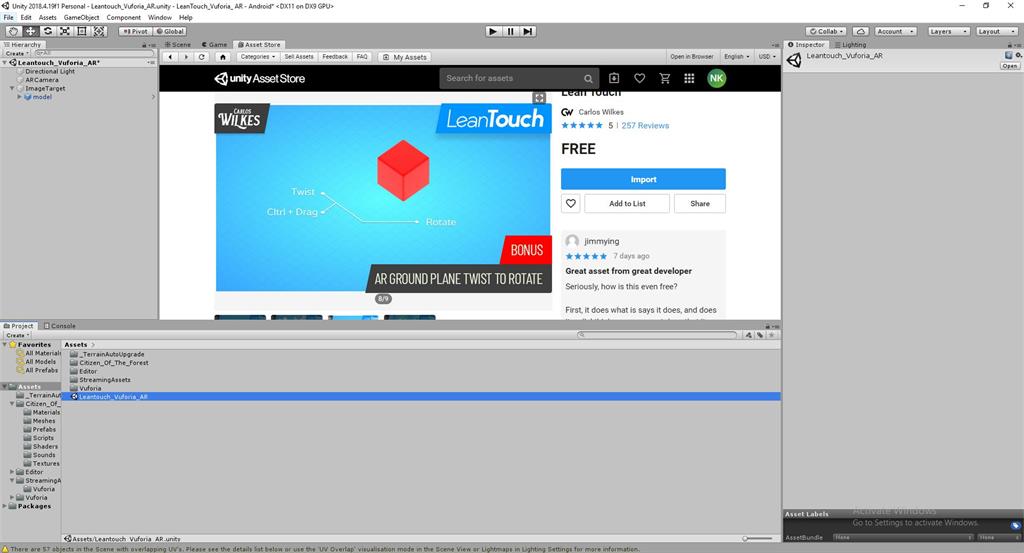This screenshot has height=553, width=1024.
Task: Toggle favorite heart beside Add to List
Action: [x=571, y=204]
